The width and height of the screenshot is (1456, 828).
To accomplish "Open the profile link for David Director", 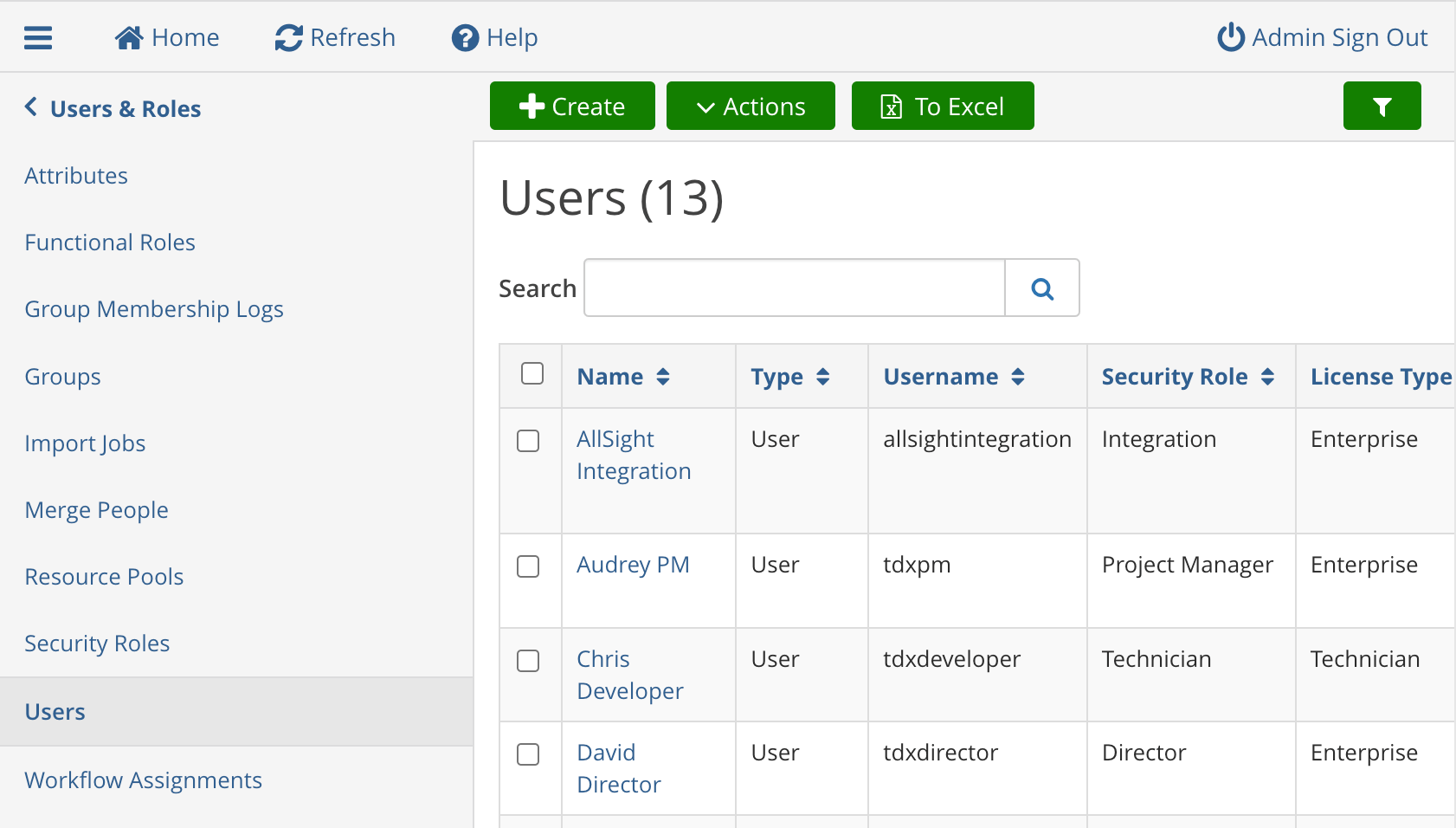I will point(618,767).
